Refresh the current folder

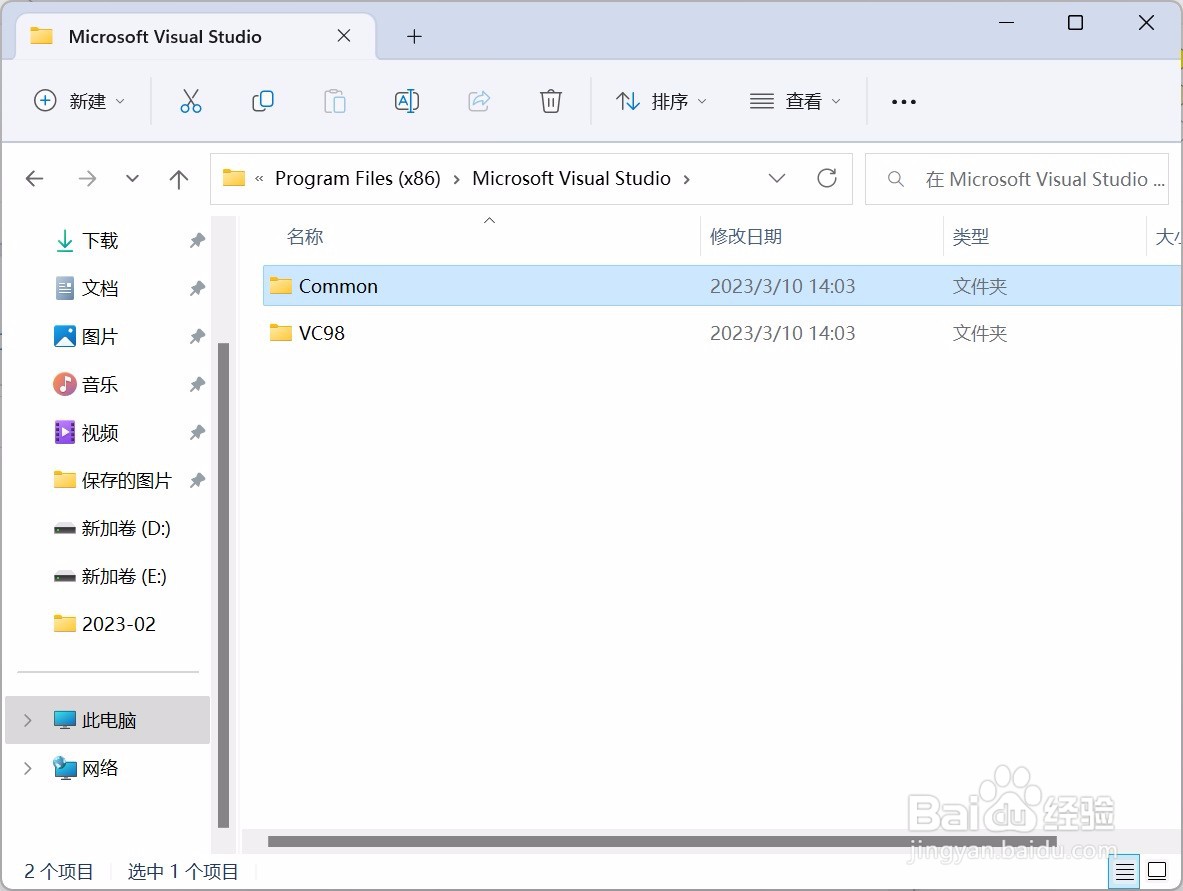[x=827, y=179]
